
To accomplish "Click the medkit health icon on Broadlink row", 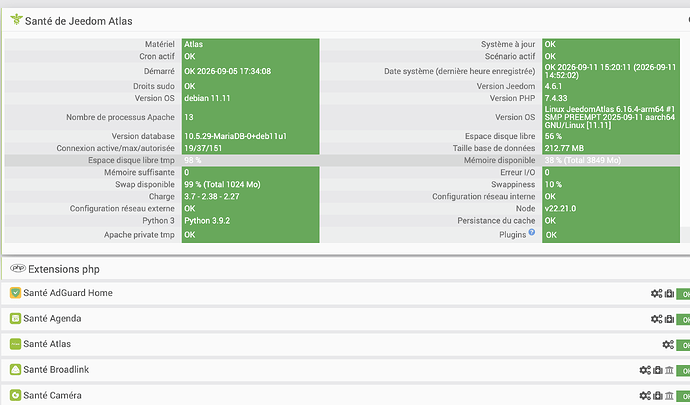I will point(658,370).
